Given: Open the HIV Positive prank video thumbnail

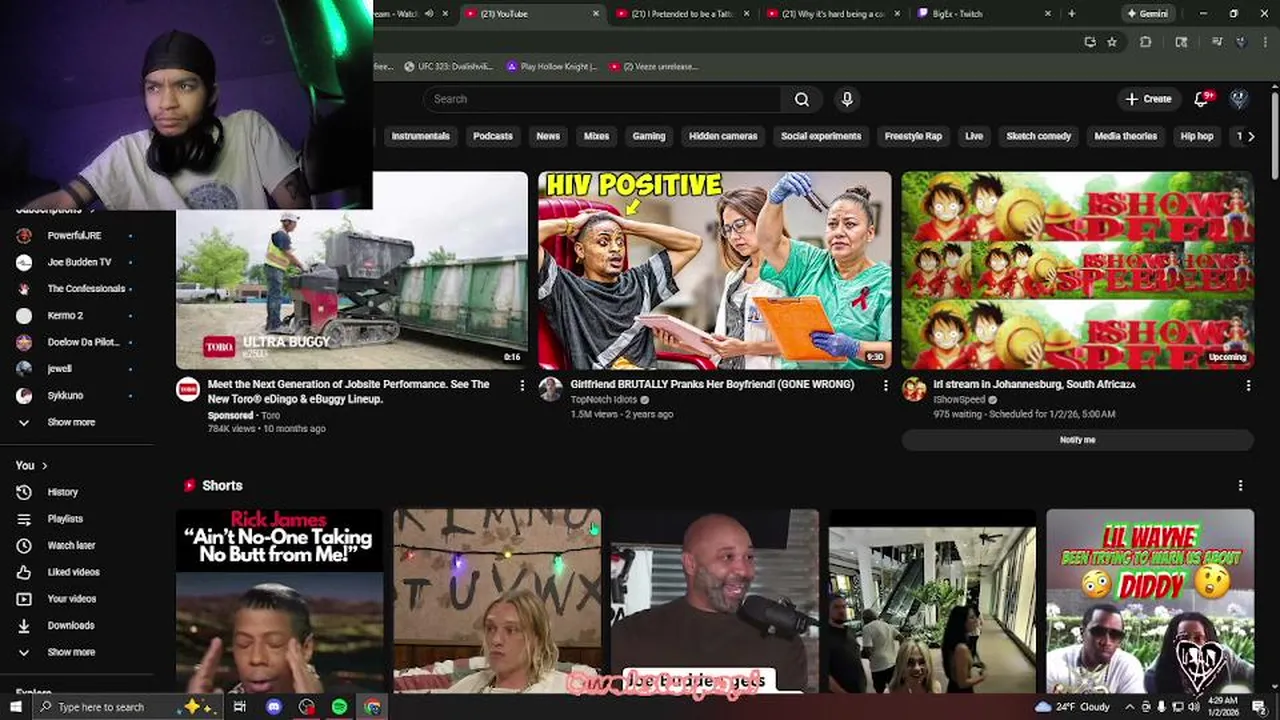Looking at the screenshot, I should tap(714, 270).
